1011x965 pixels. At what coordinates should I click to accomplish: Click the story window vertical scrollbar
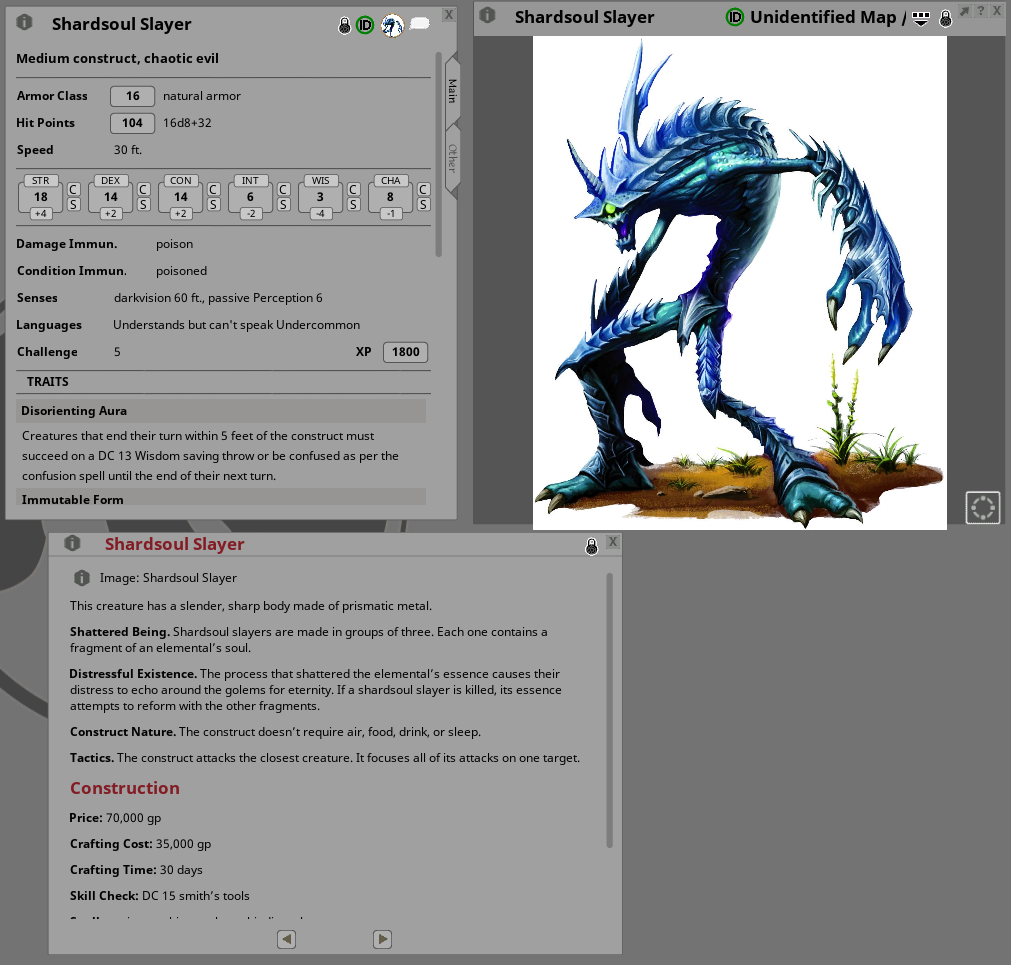point(609,709)
